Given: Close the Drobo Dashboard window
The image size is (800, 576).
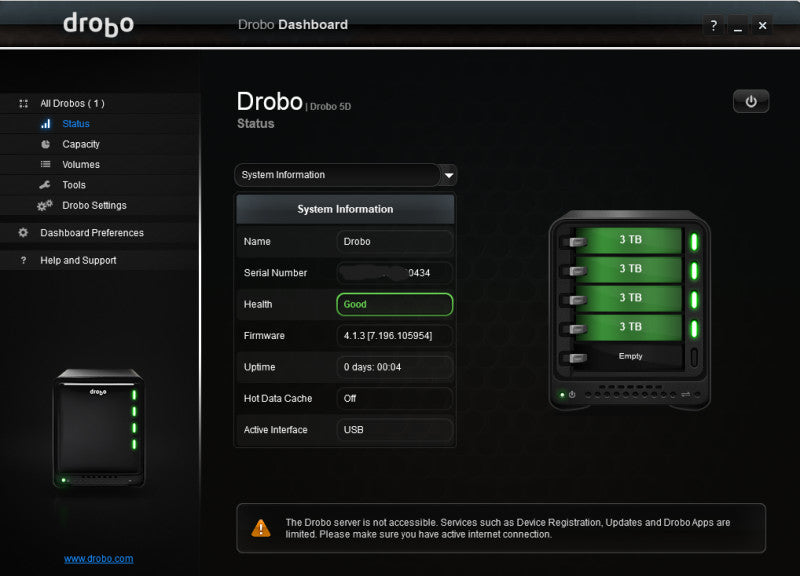Looking at the screenshot, I should pyautogui.click(x=762, y=25).
